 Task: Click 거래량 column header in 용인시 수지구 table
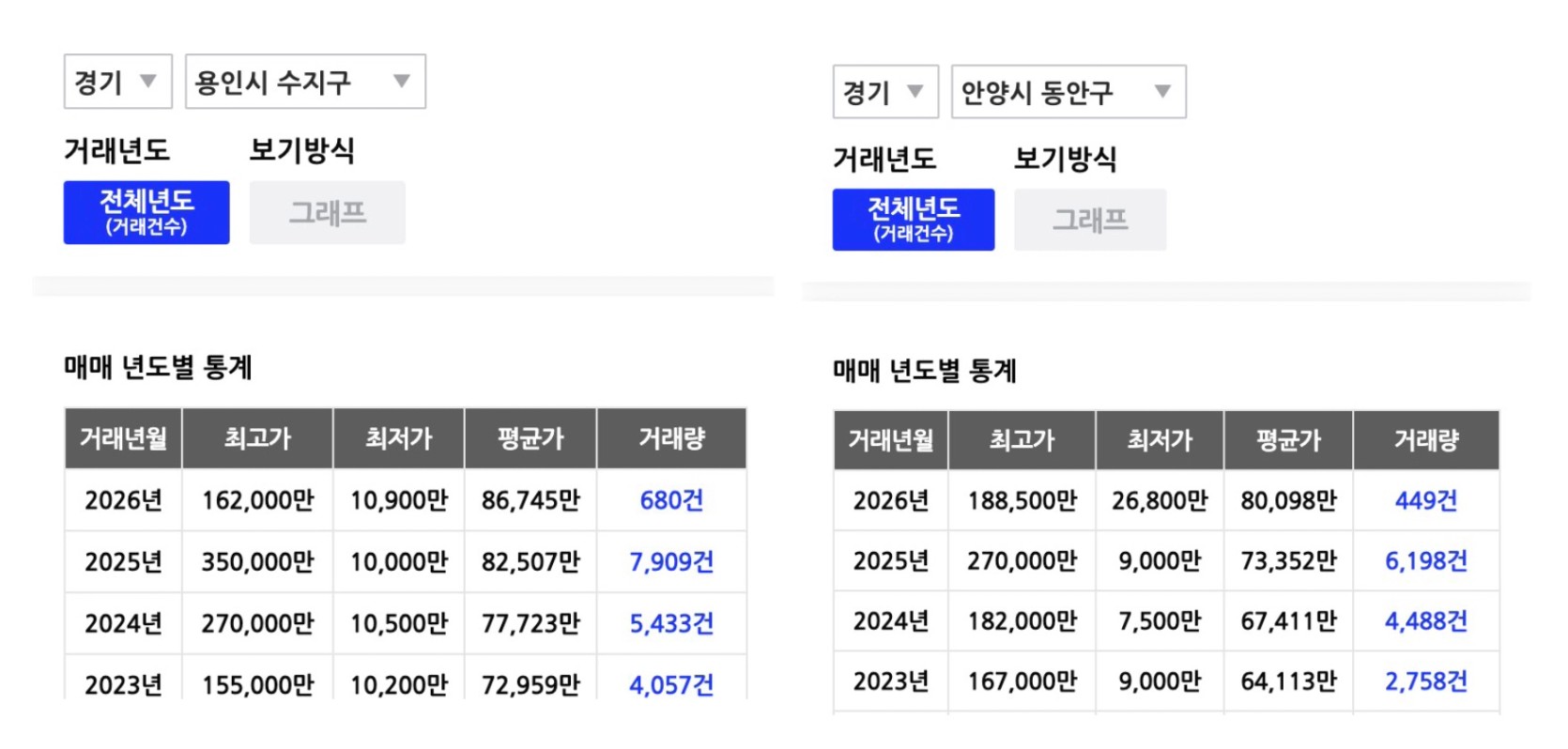(x=671, y=438)
